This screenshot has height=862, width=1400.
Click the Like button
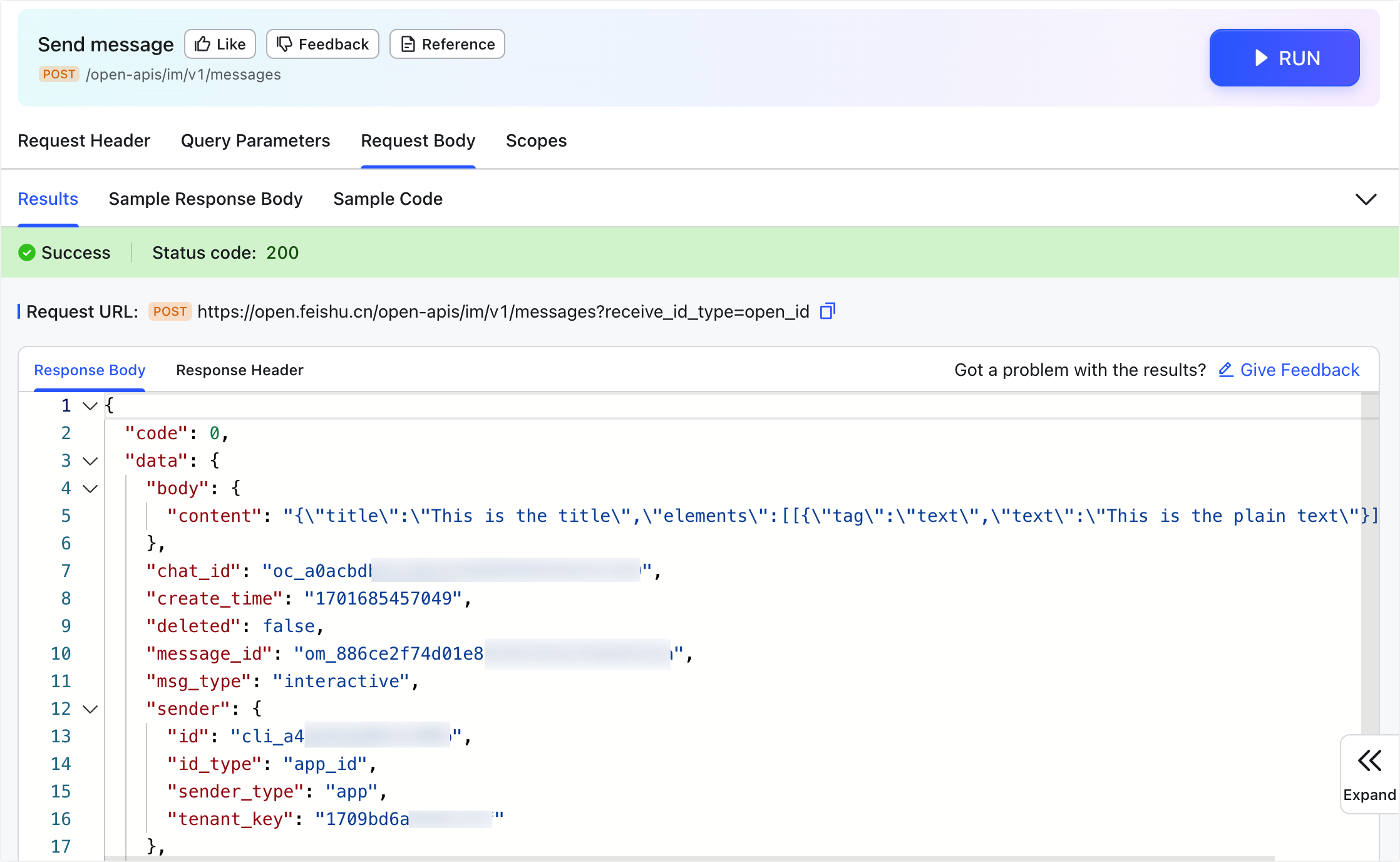point(220,44)
